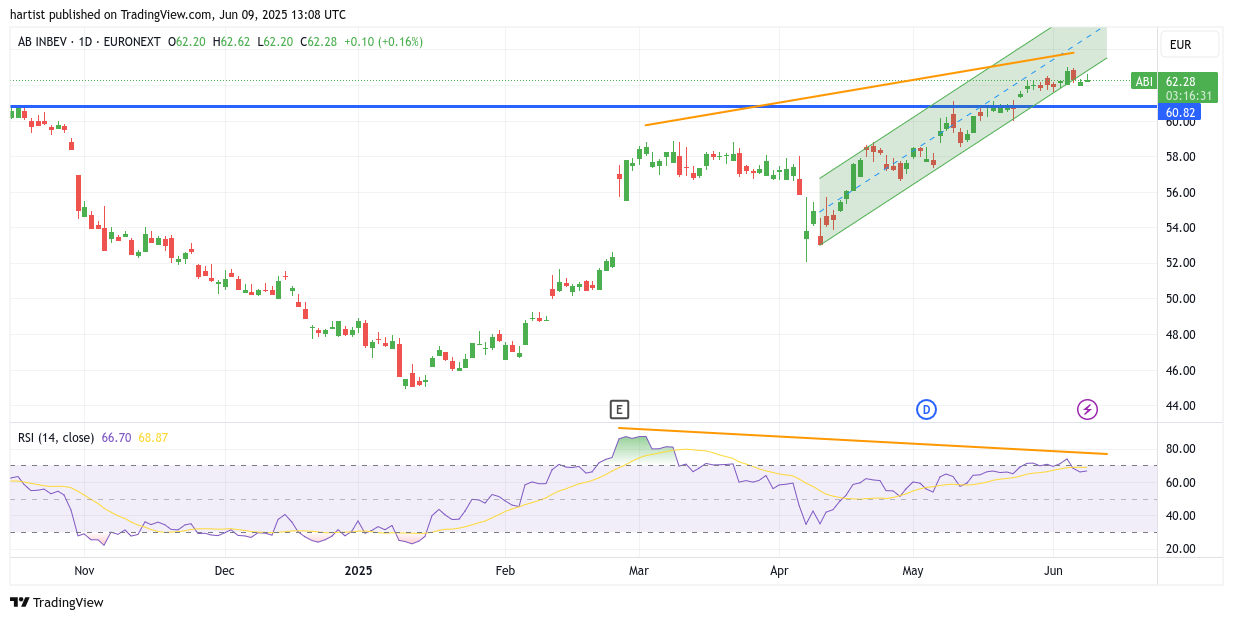Click the Apr label on time axis
The width and height of the screenshot is (1233, 620).
tap(780, 571)
